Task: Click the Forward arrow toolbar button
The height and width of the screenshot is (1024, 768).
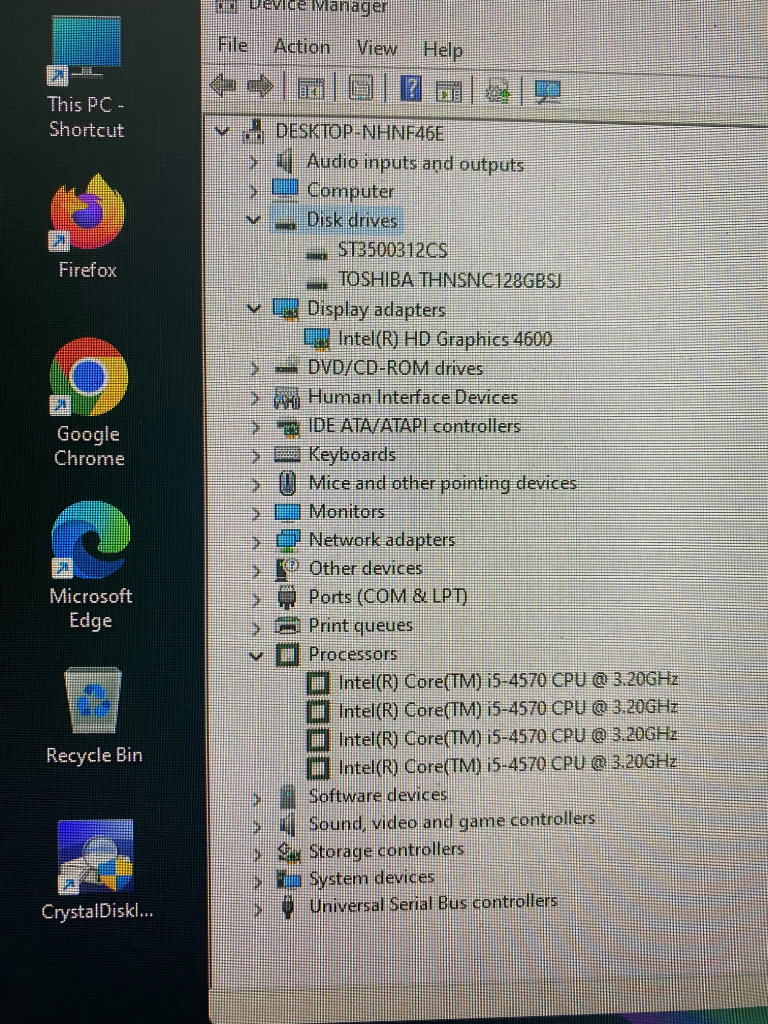Action: 259,88
